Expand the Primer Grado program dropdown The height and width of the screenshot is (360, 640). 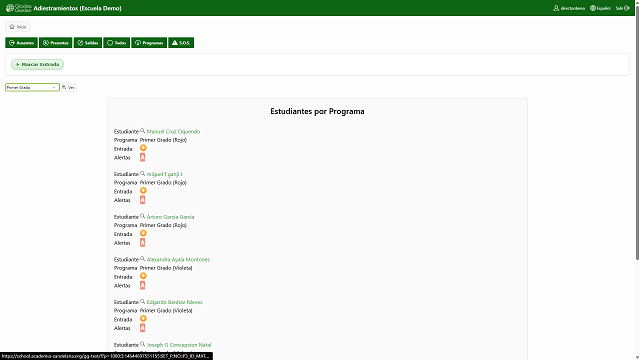click(32, 87)
